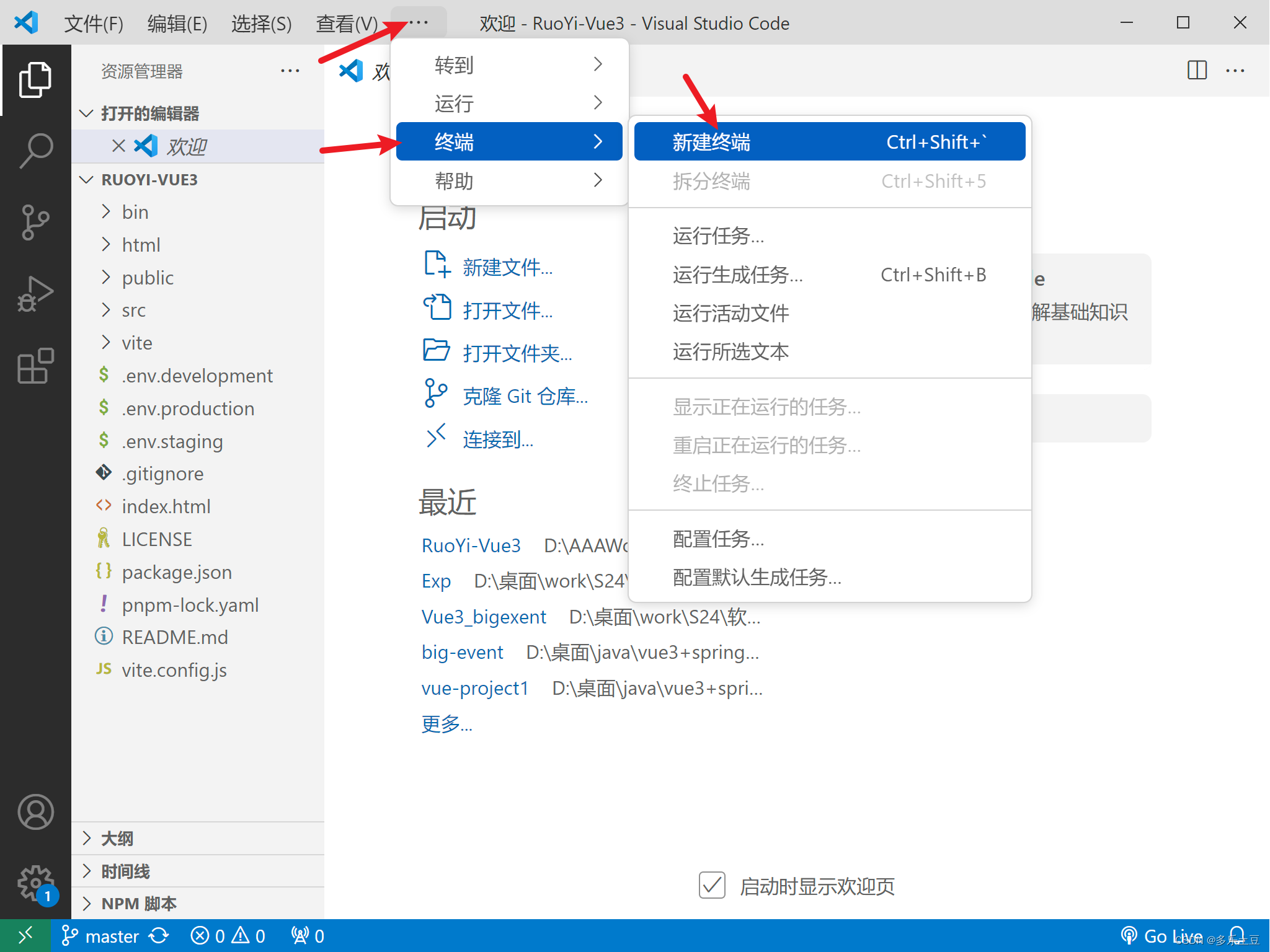Open the Run and Debug view
The image size is (1270, 952).
click(35, 294)
